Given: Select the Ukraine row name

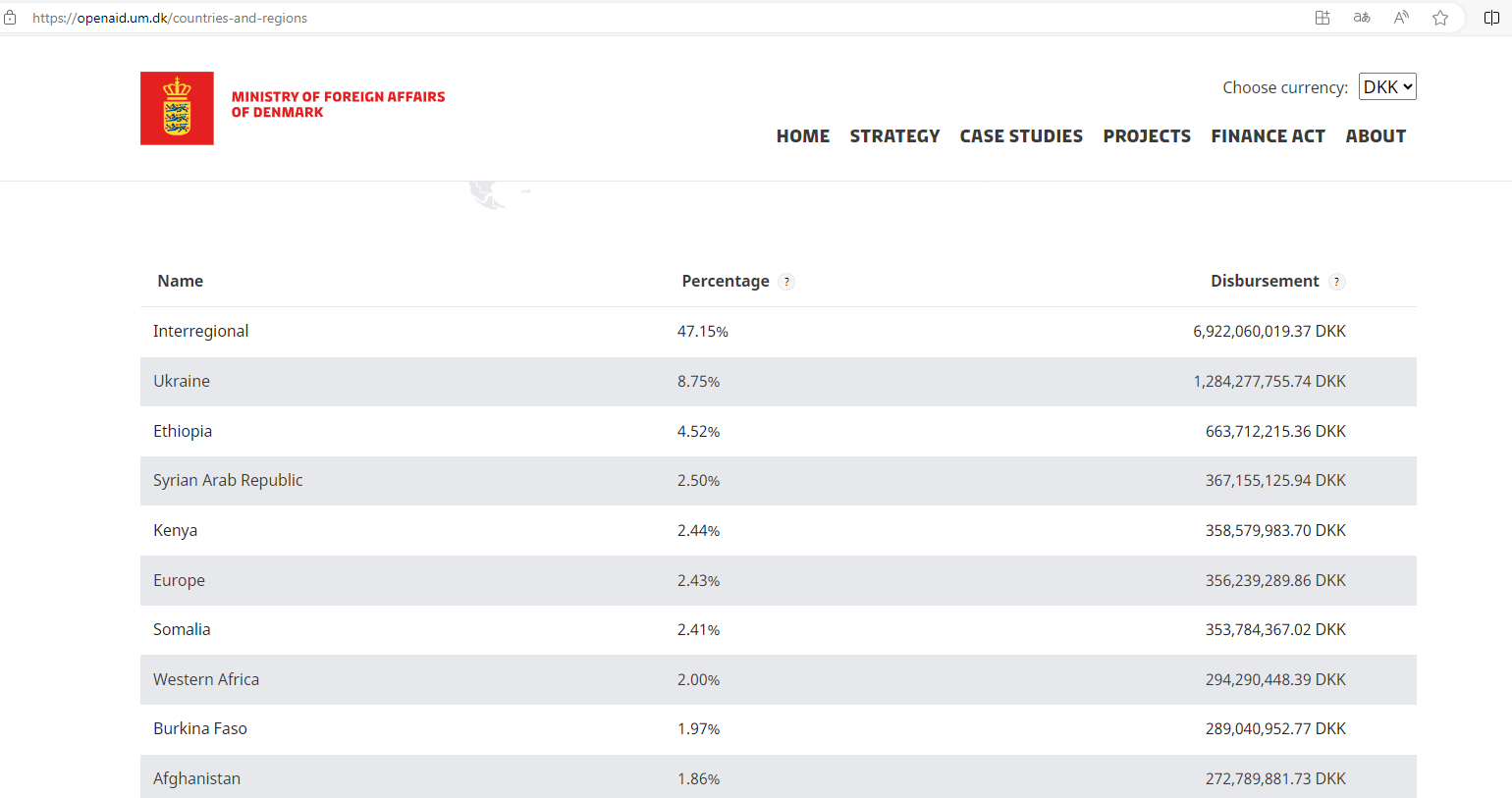Looking at the screenshot, I should 182,381.
